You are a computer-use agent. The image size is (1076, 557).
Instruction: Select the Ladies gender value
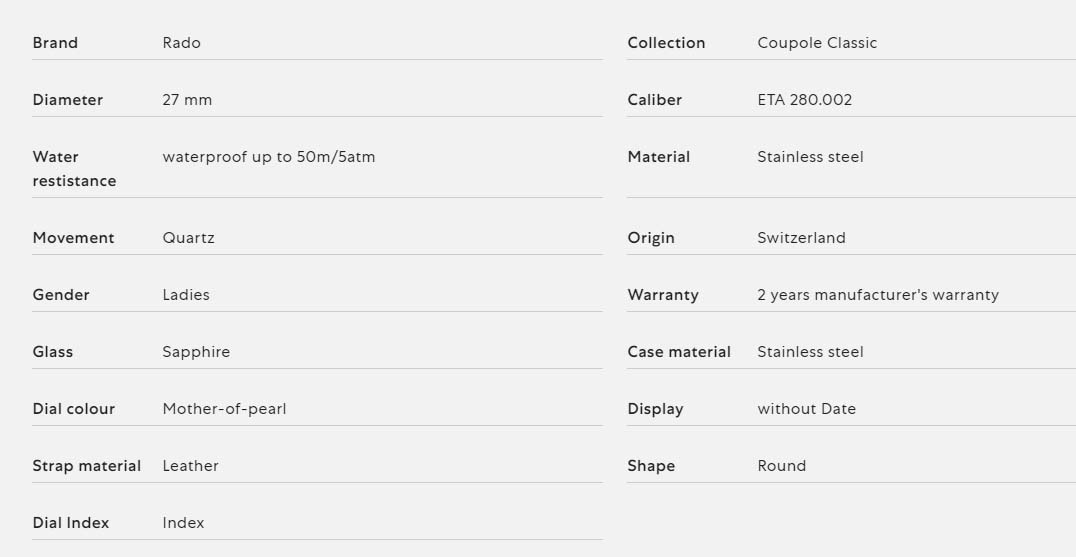point(186,294)
